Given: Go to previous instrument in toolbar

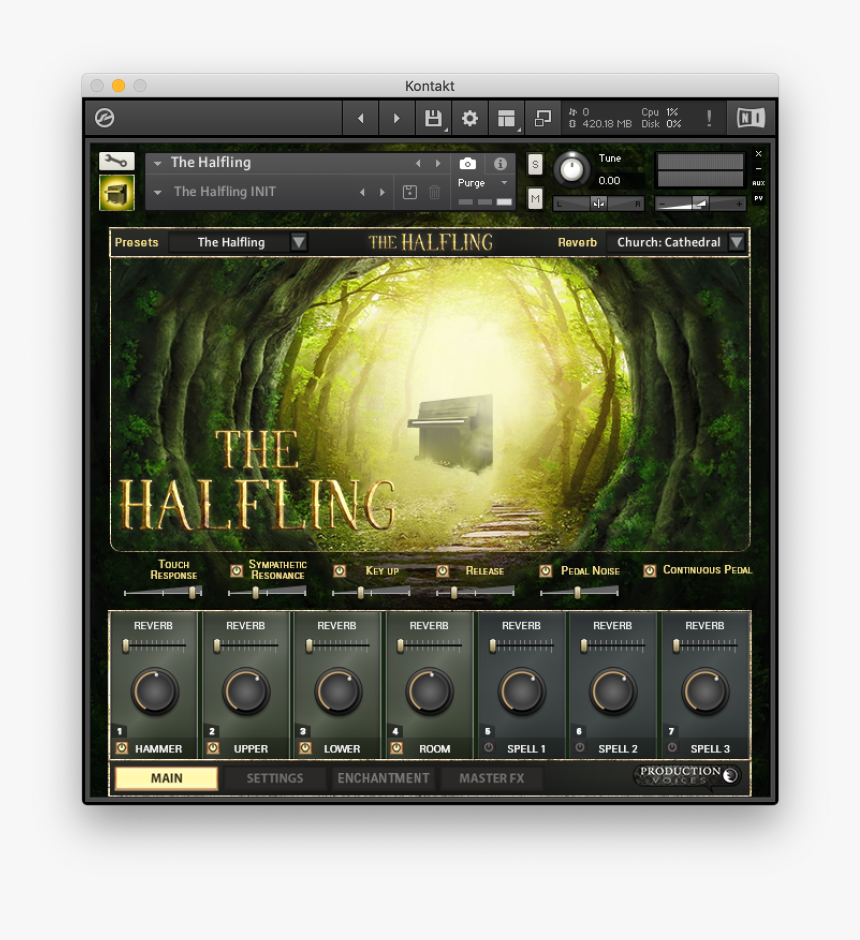Looking at the screenshot, I should [360, 118].
